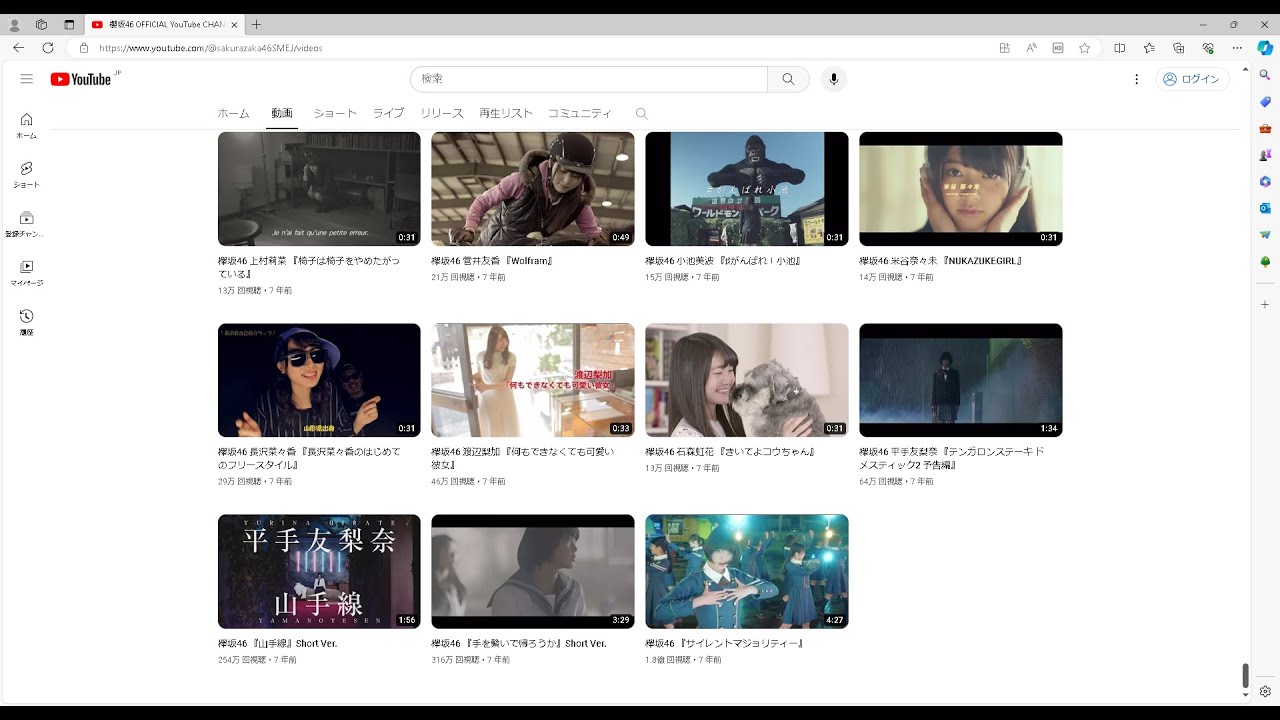Open a new browser tab
Image resolution: width=1280 pixels, height=720 pixels.
click(x=256, y=24)
